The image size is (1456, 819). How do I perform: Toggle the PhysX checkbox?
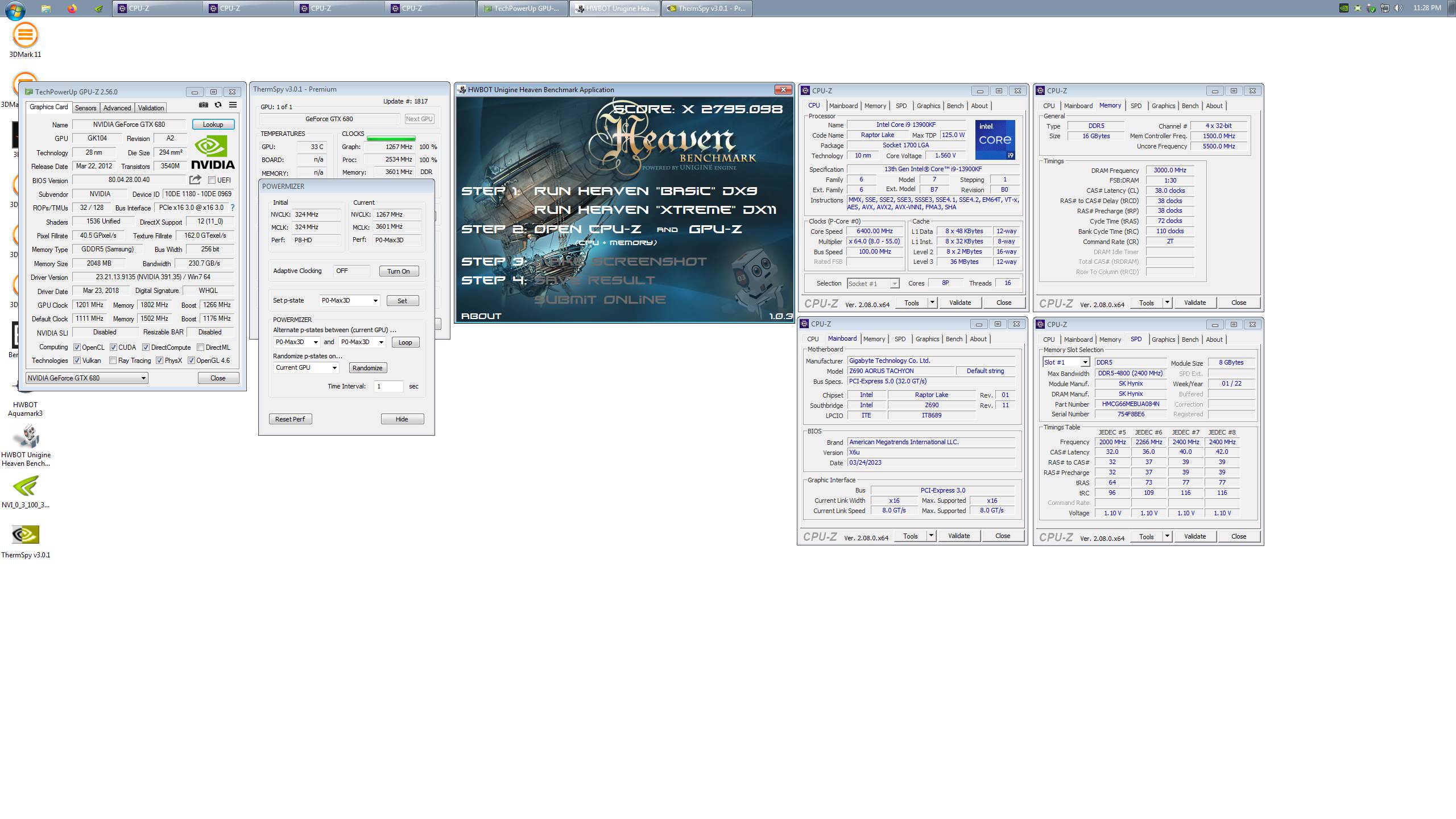160,361
